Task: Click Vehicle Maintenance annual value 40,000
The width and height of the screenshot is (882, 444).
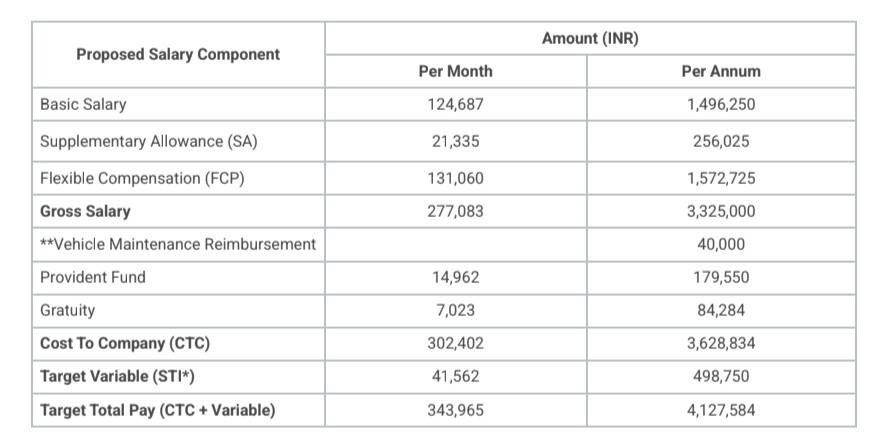Action: 721,244
